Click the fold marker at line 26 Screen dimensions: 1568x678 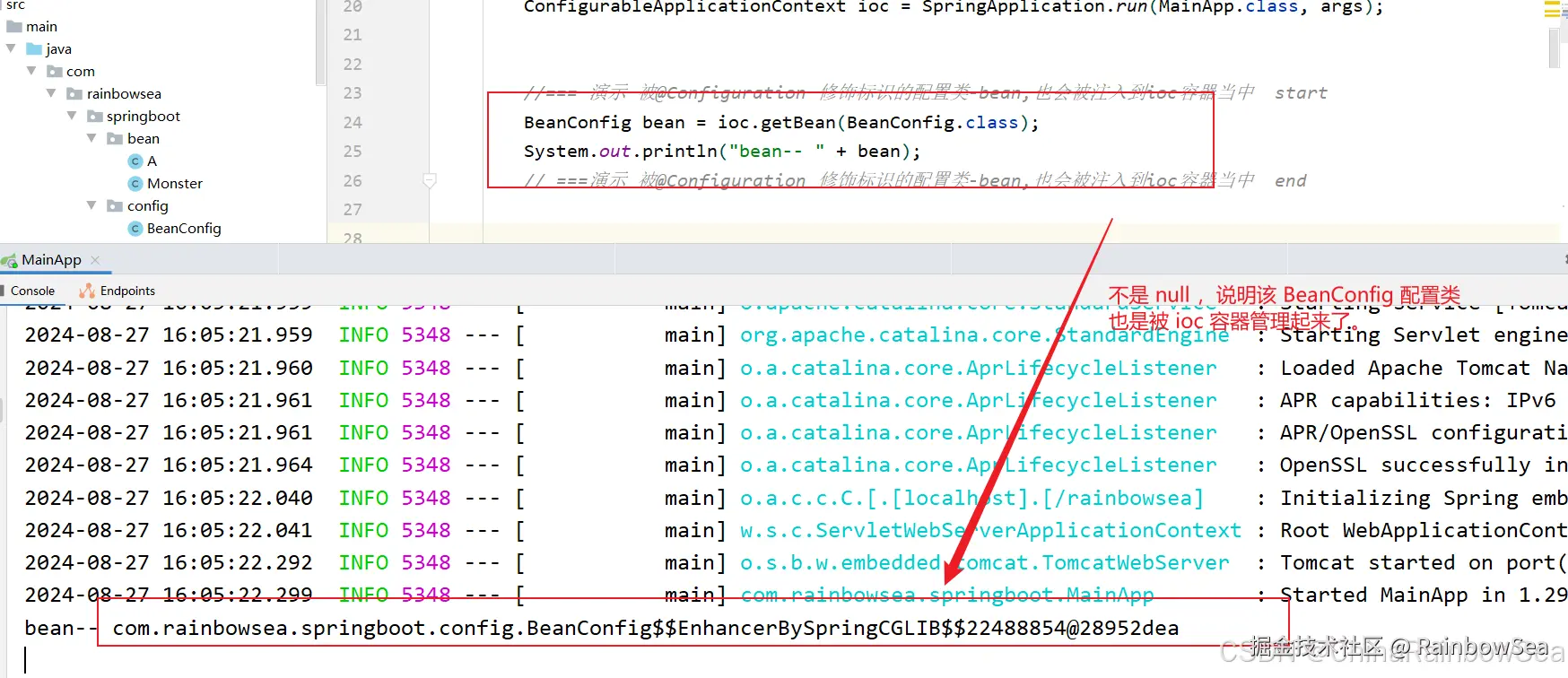[430, 181]
